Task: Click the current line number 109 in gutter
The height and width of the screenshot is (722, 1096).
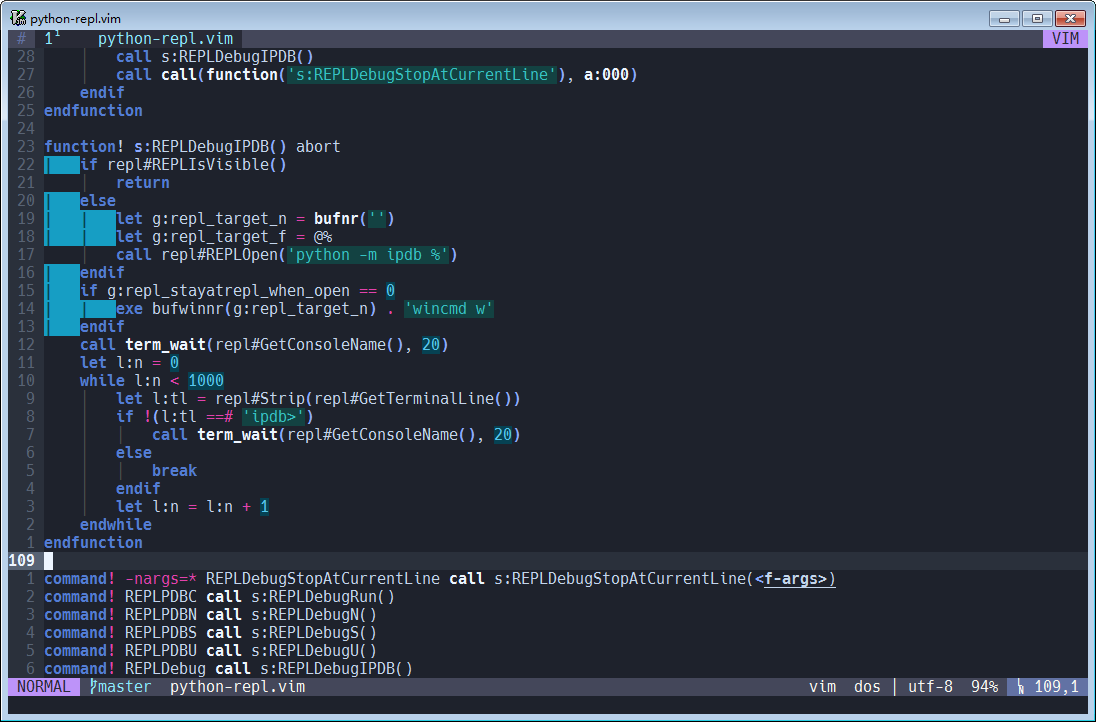Action: (x=22, y=561)
